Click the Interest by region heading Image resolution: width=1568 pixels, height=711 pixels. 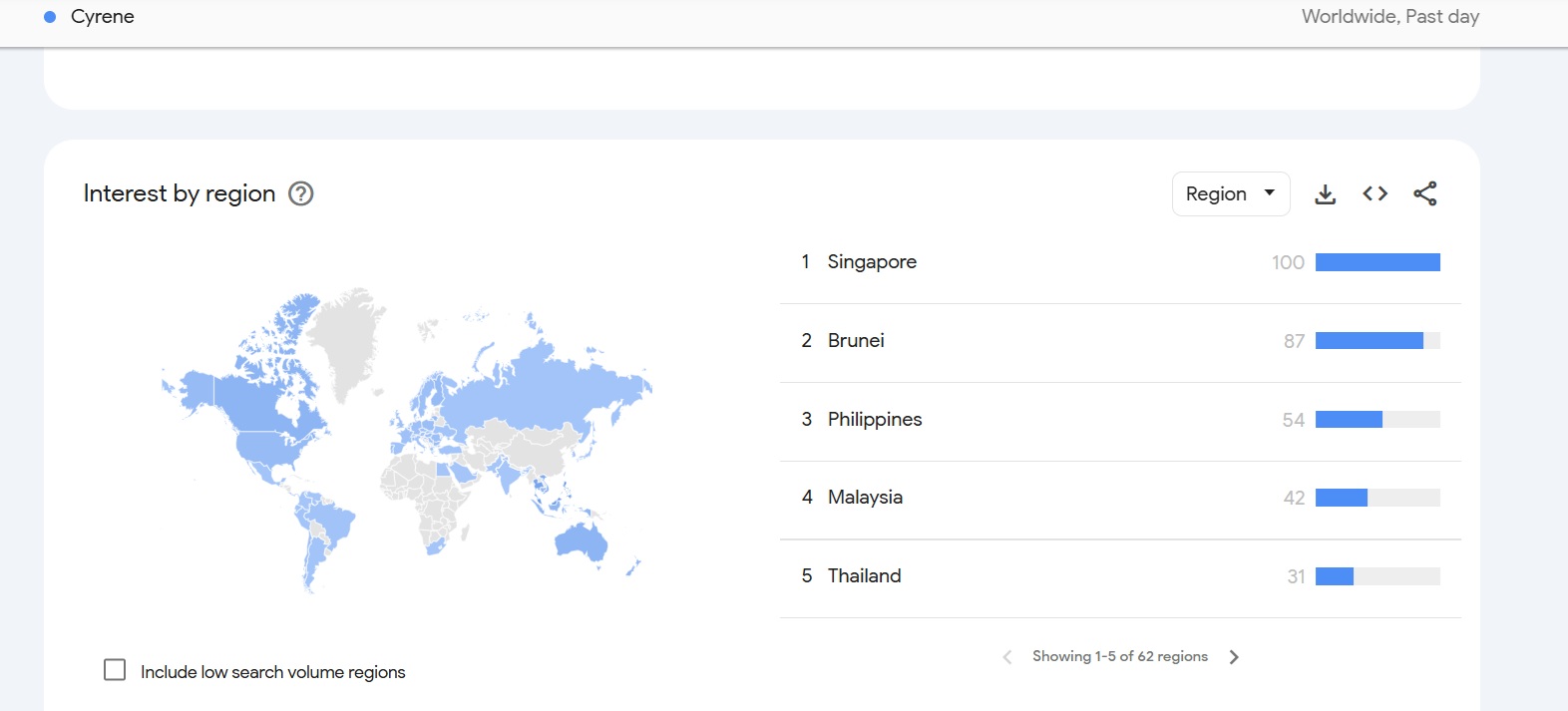click(180, 193)
